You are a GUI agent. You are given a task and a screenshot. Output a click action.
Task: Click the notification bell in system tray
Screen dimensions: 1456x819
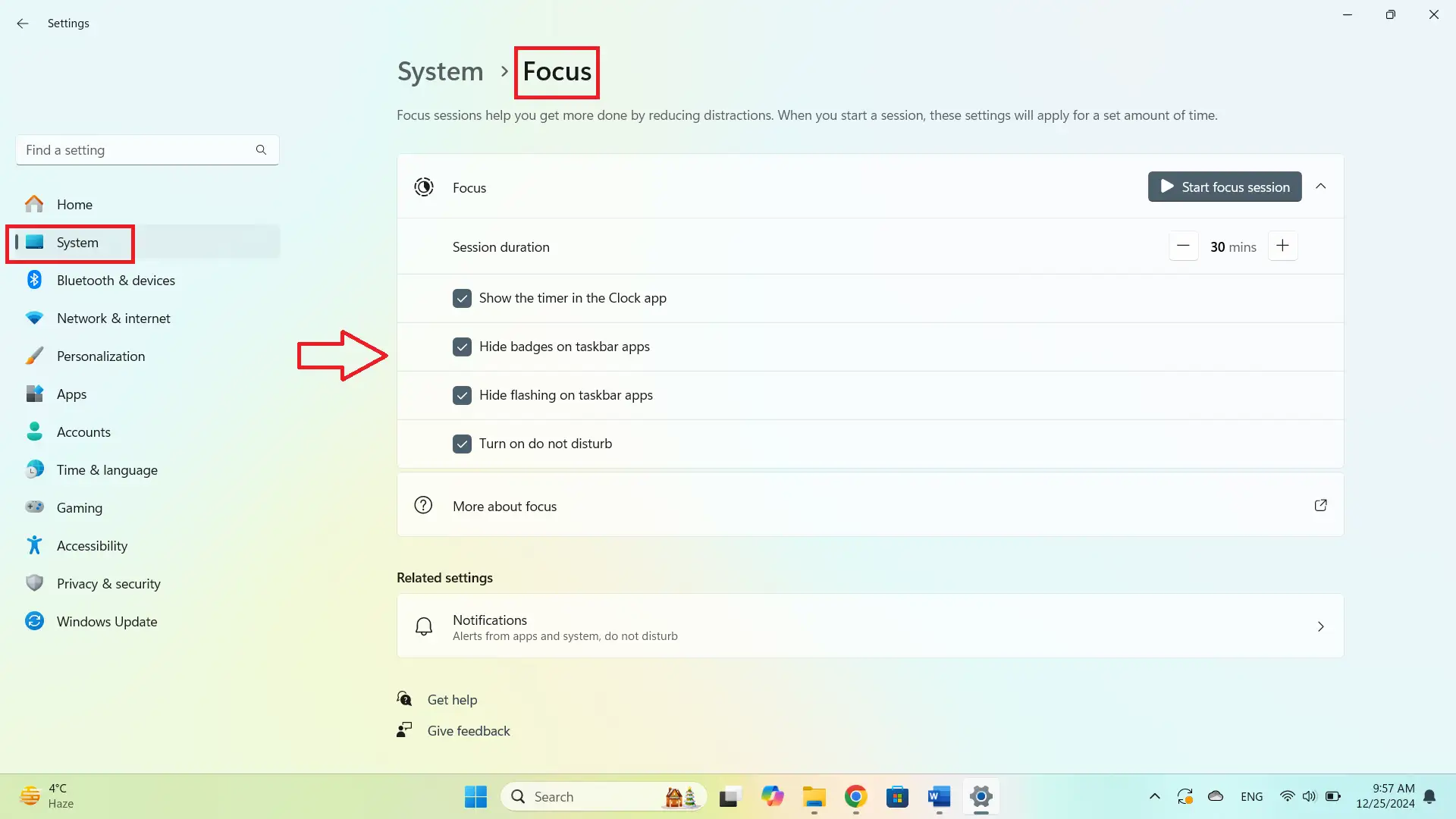(1429, 796)
